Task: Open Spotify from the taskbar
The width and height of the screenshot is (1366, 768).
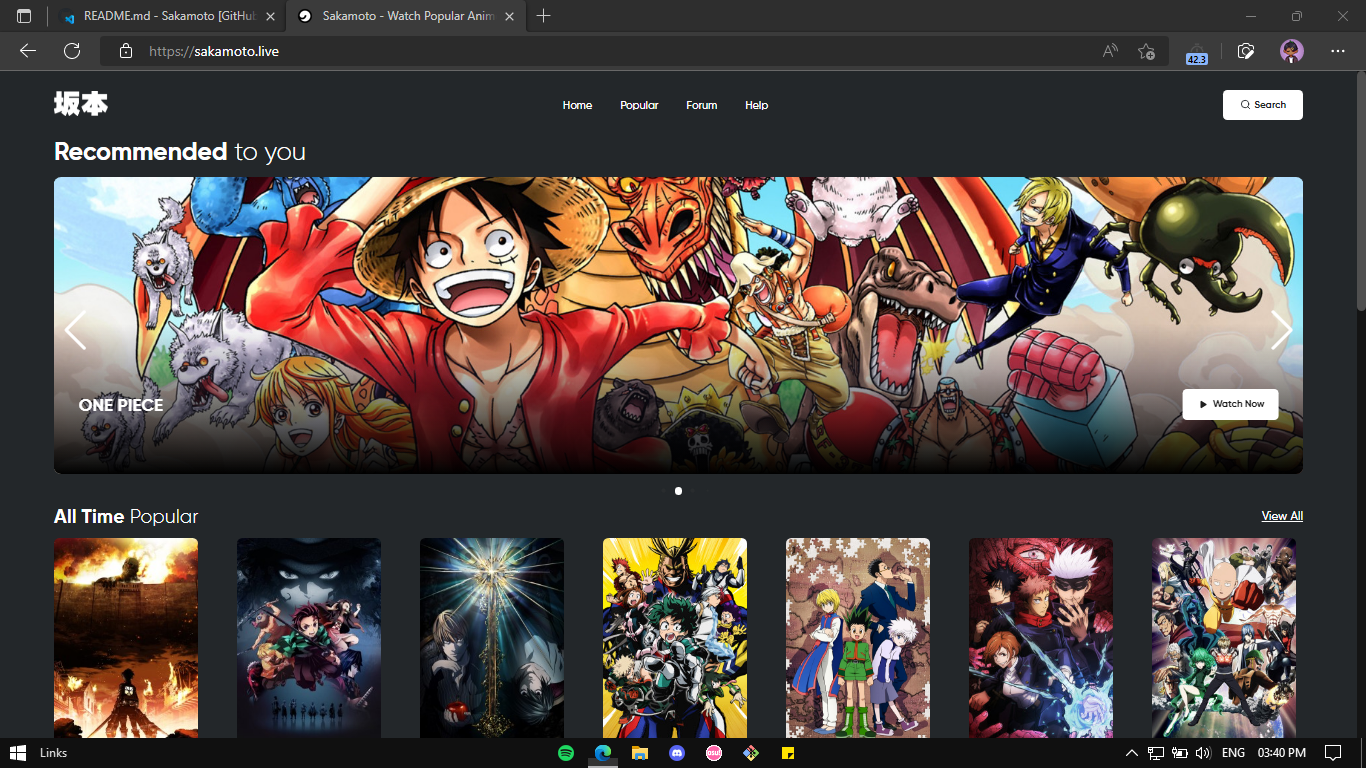Action: coord(566,753)
